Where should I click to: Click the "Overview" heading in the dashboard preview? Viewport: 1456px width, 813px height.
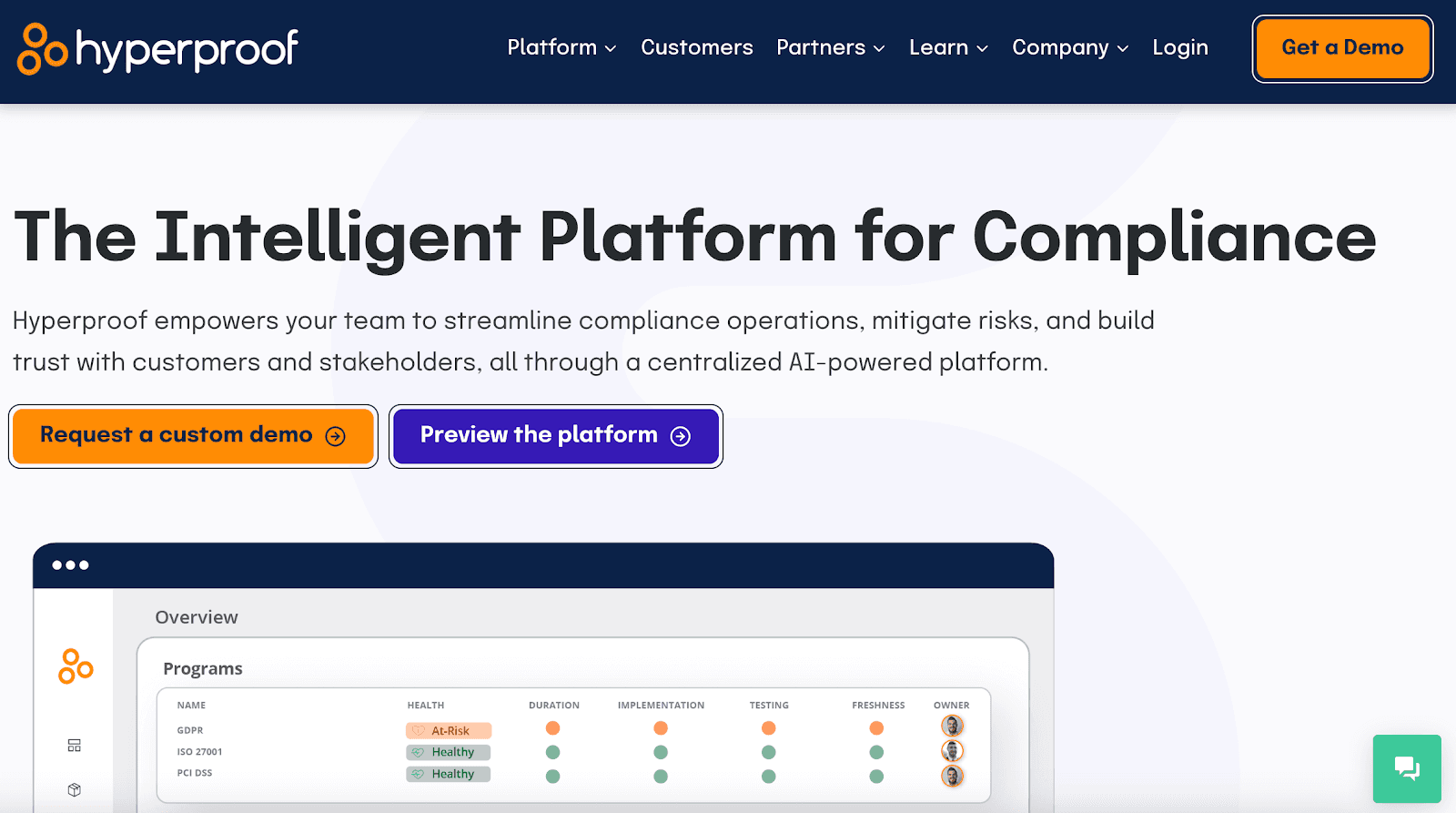tap(197, 617)
